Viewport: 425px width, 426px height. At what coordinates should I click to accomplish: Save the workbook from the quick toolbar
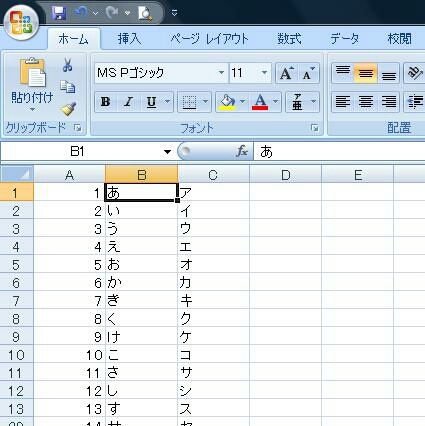[x=59, y=13]
